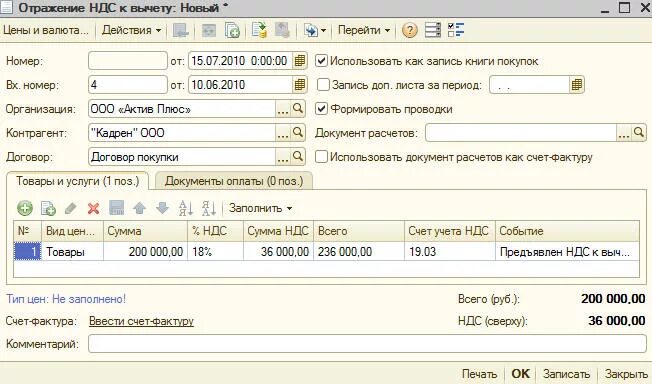The image size is (652, 384).
Task: Click the grayed unpost document icon
Action: pos(282,30)
